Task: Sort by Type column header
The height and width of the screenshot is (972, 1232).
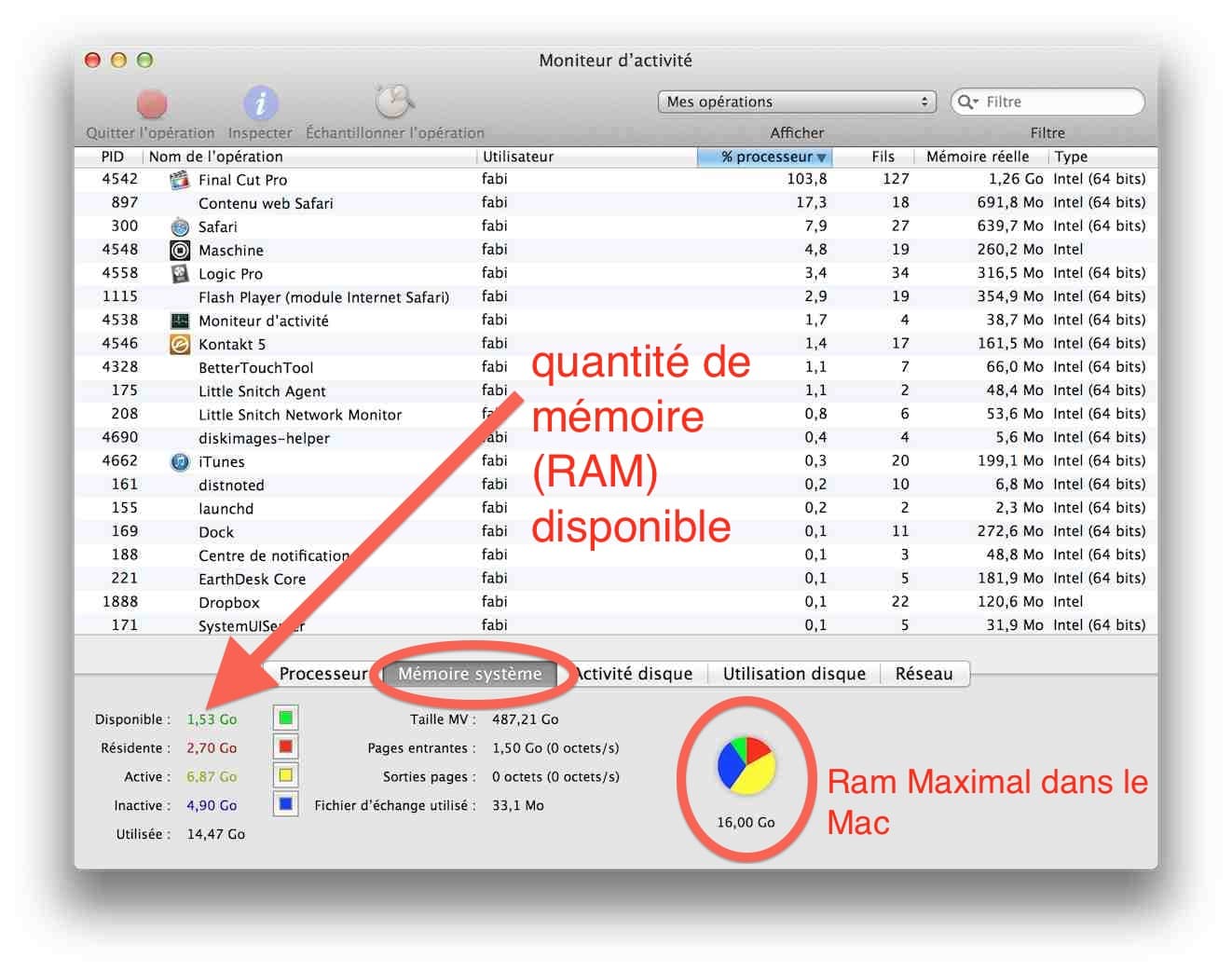Action: (1103, 157)
